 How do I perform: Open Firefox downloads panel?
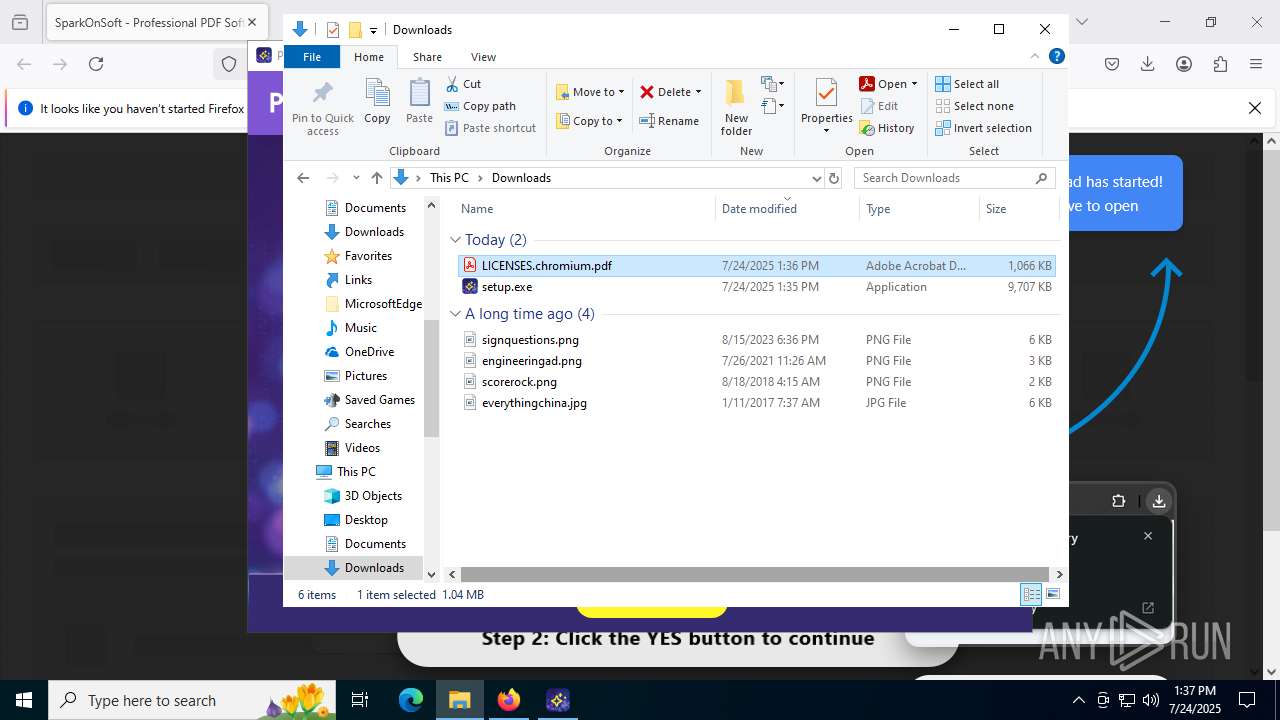point(1148,64)
